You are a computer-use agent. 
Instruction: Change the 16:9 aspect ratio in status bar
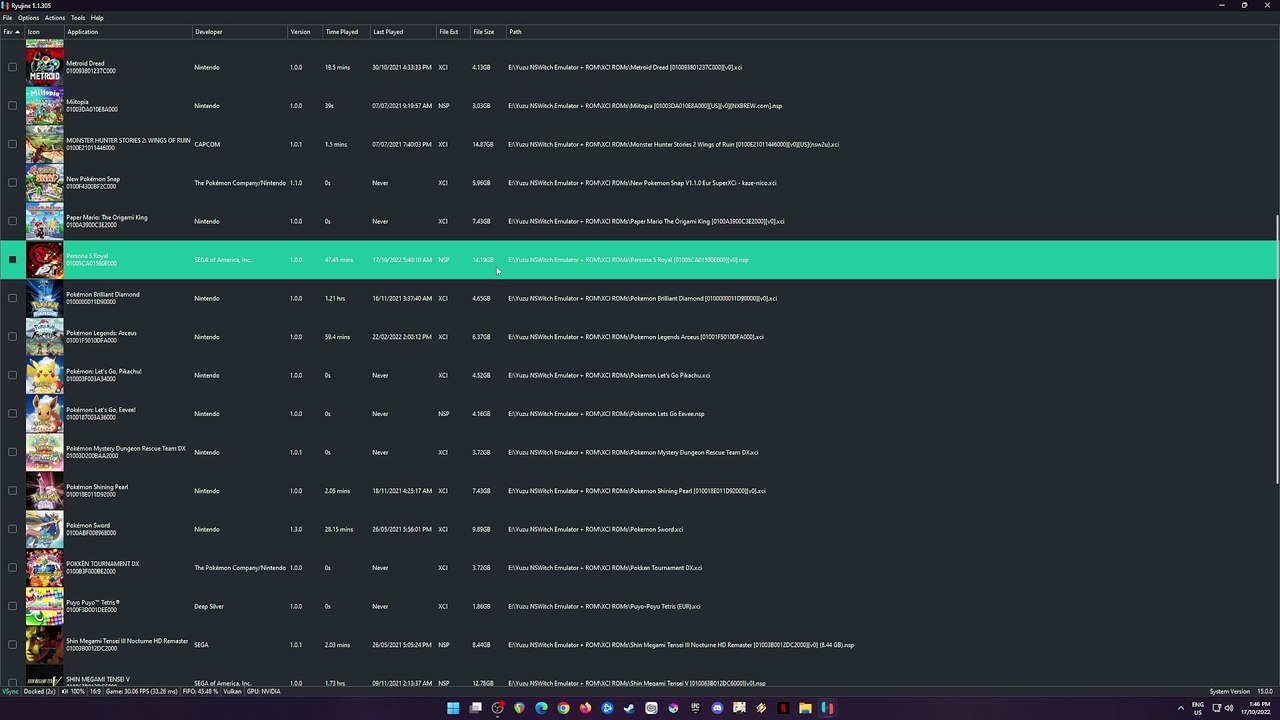pos(95,691)
